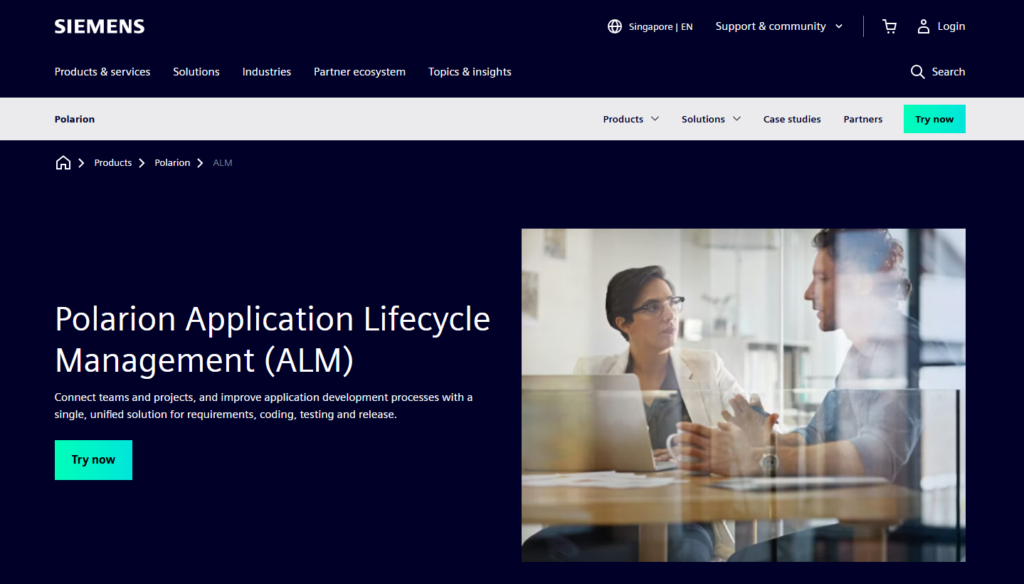Click the Polarion Application Lifecycle Management heading
The height and width of the screenshot is (584, 1024).
coord(272,339)
